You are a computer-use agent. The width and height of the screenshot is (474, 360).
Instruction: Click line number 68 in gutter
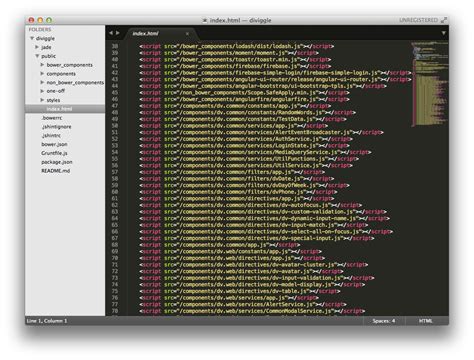115,245
